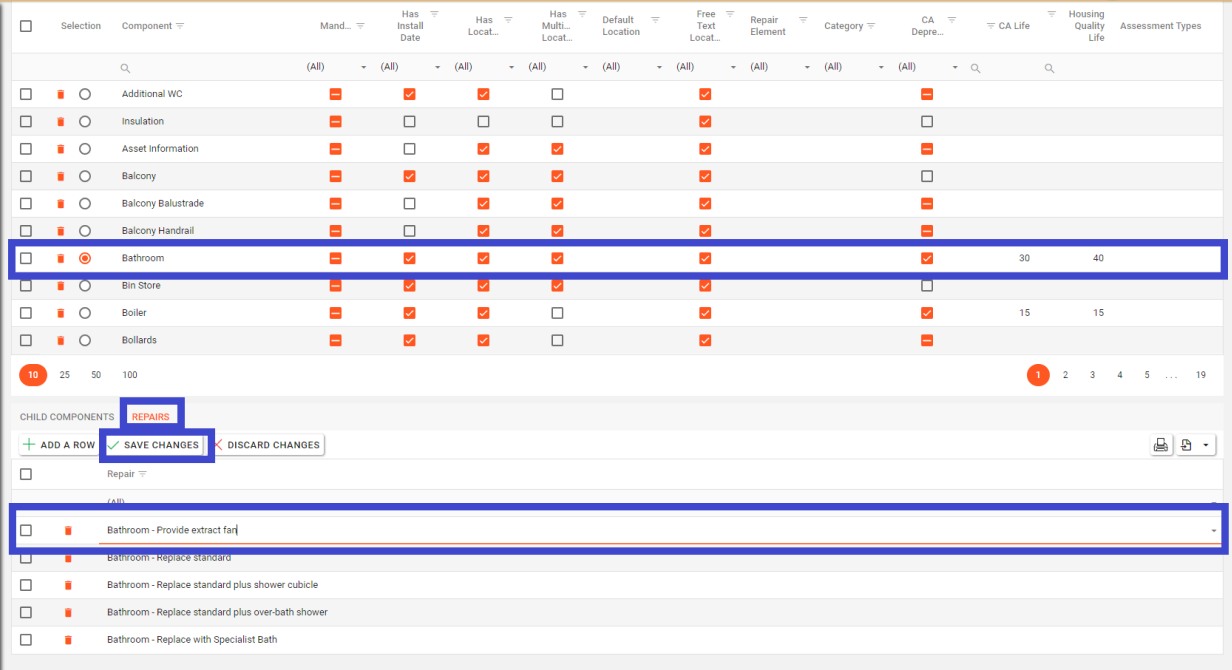The image size is (1232, 670).
Task: Click the Component search input field
Action: point(210,68)
